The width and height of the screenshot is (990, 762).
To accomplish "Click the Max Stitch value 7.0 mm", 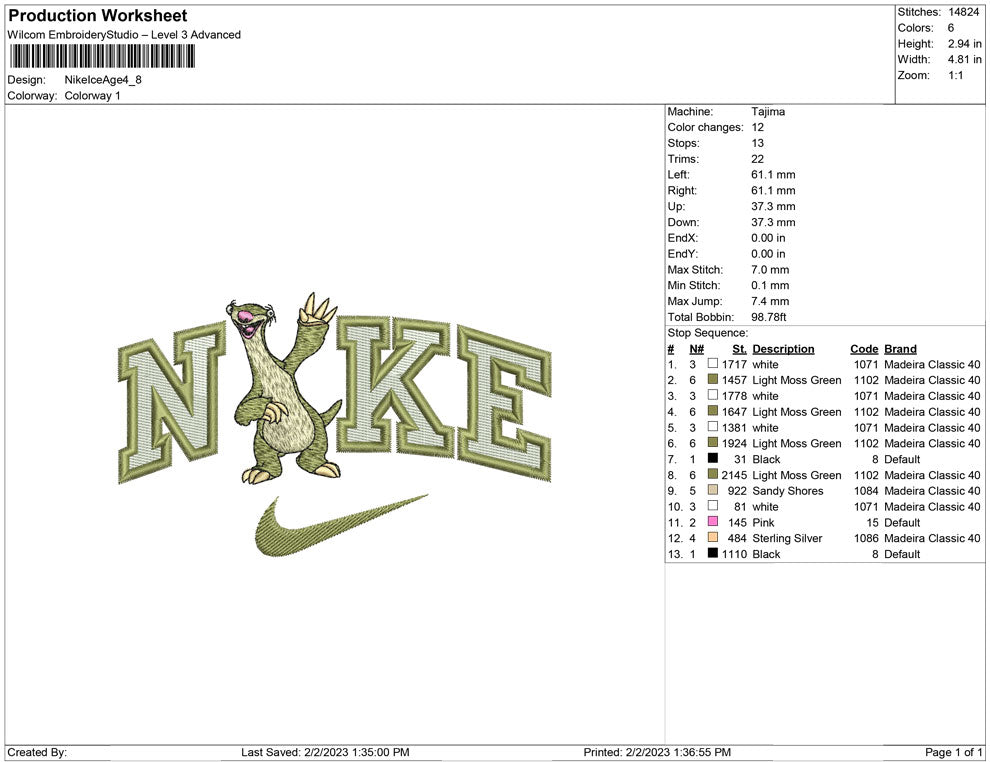I will coord(770,270).
